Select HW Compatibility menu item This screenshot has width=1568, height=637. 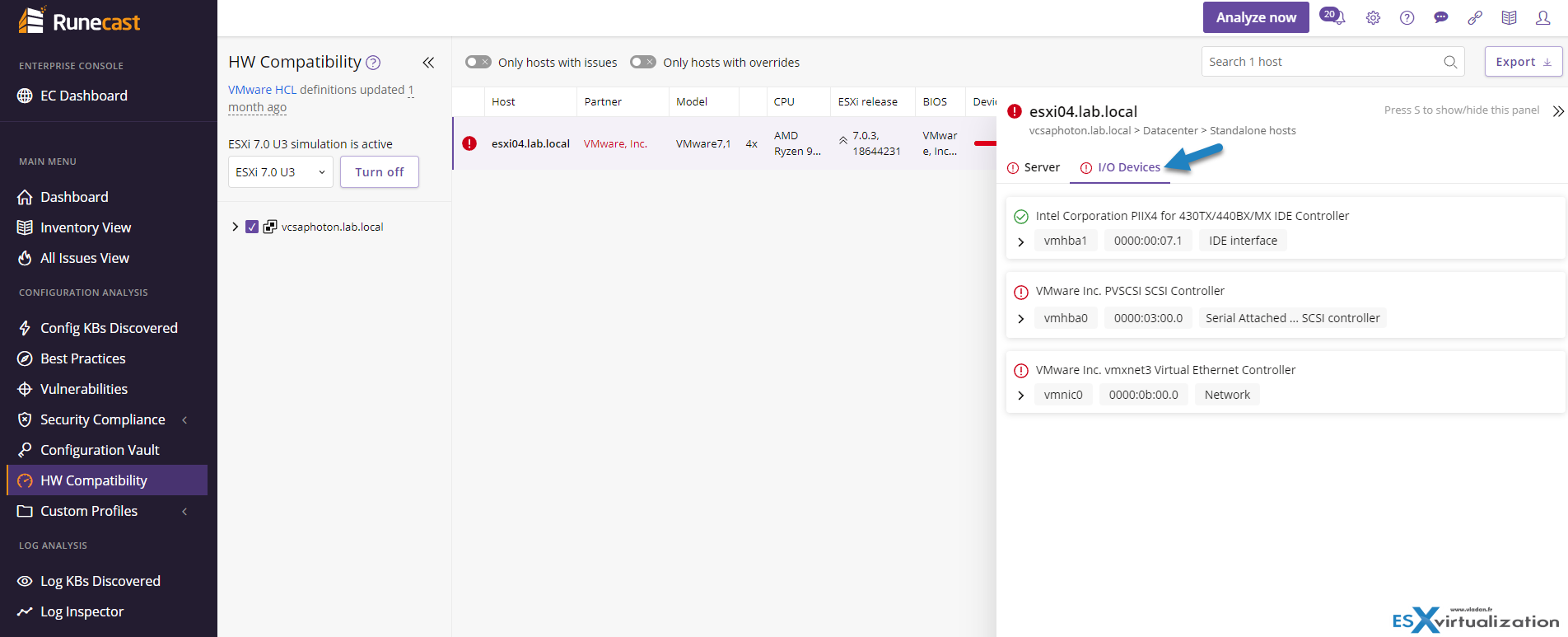pos(107,480)
